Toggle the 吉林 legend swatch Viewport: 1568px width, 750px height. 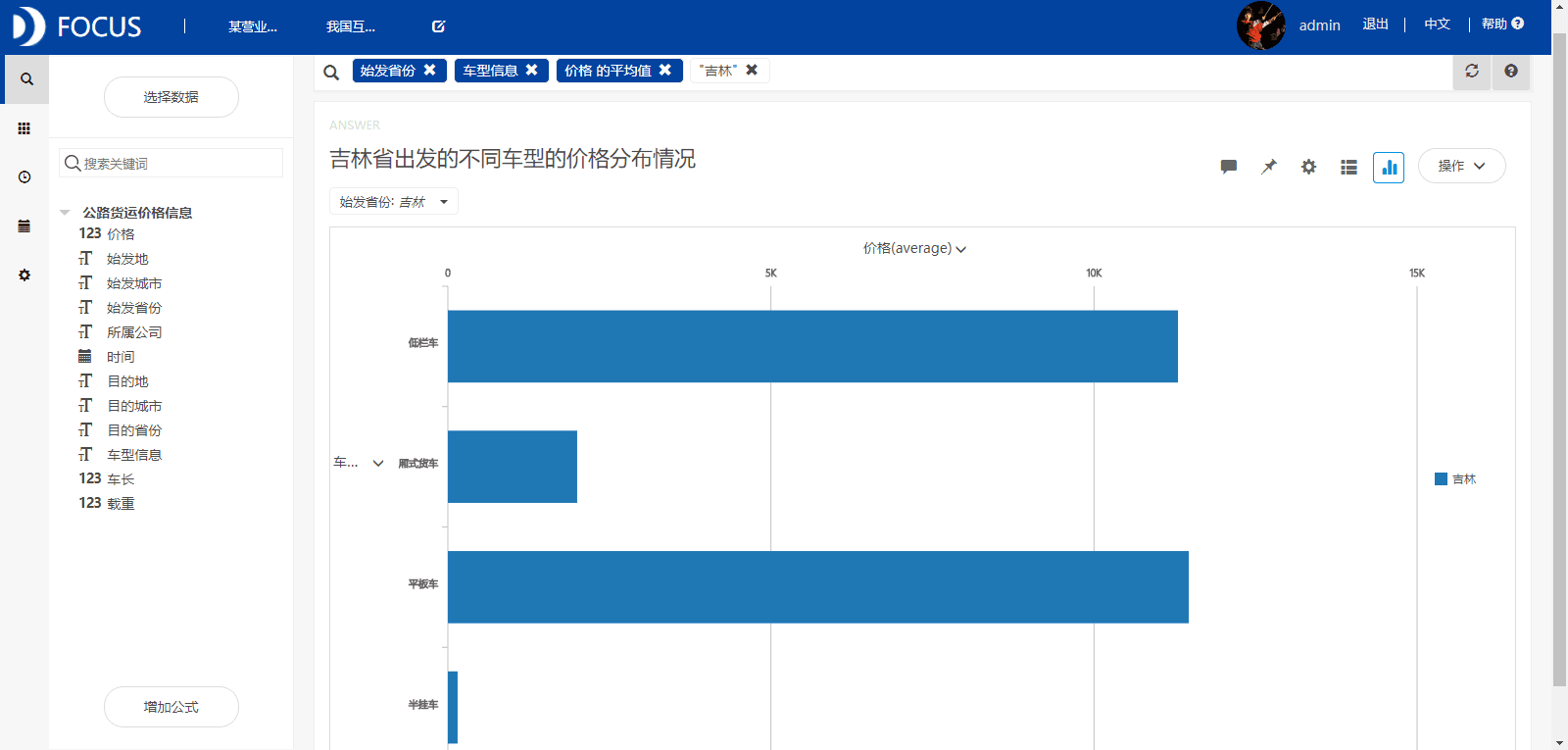coord(1441,479)
